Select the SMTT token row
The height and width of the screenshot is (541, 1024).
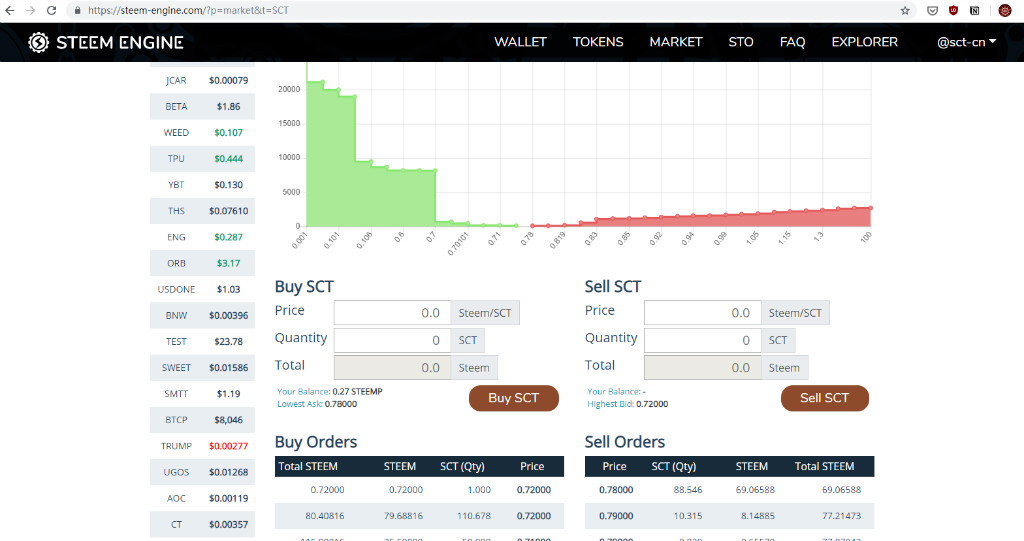202,394
